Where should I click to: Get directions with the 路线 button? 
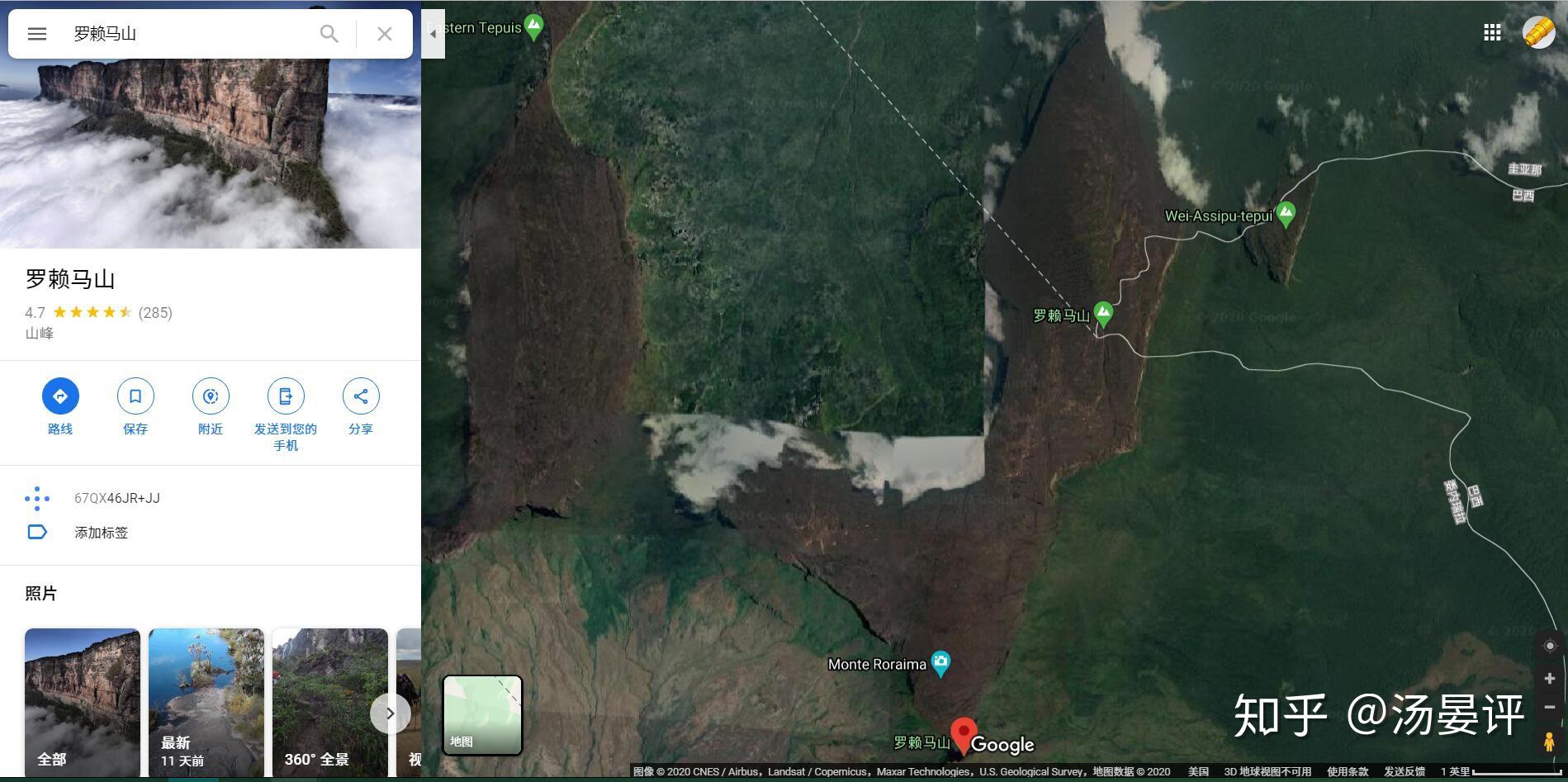pos(60,396)
